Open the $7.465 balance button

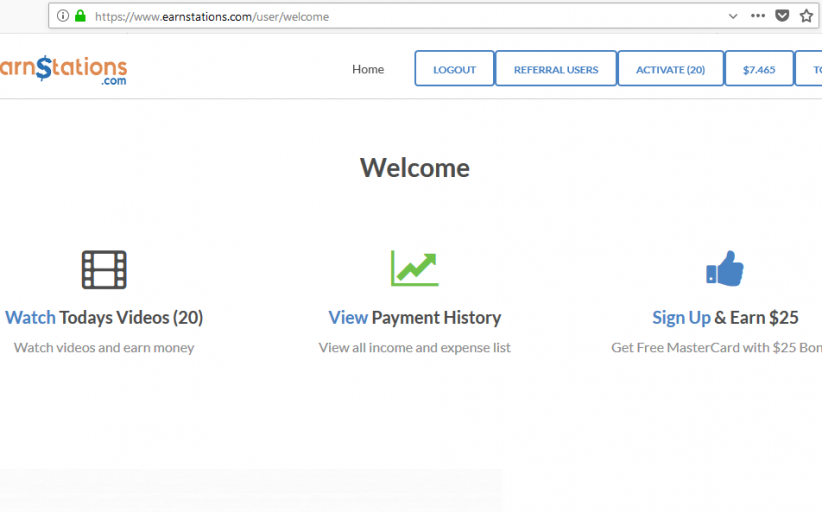759,69
